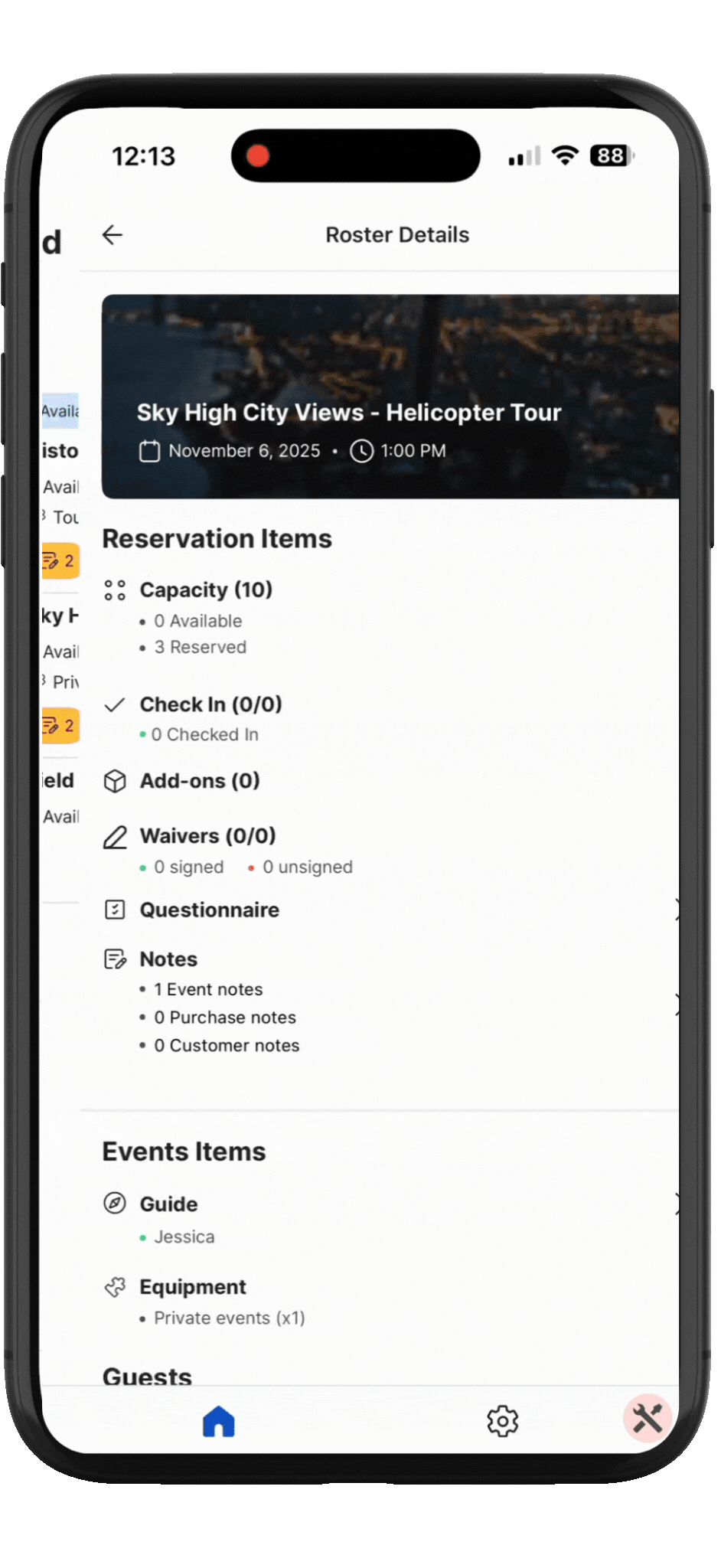Expand the Notes row chevron
Viewport: 721px width, 1568px height.
coord(677,1004)
